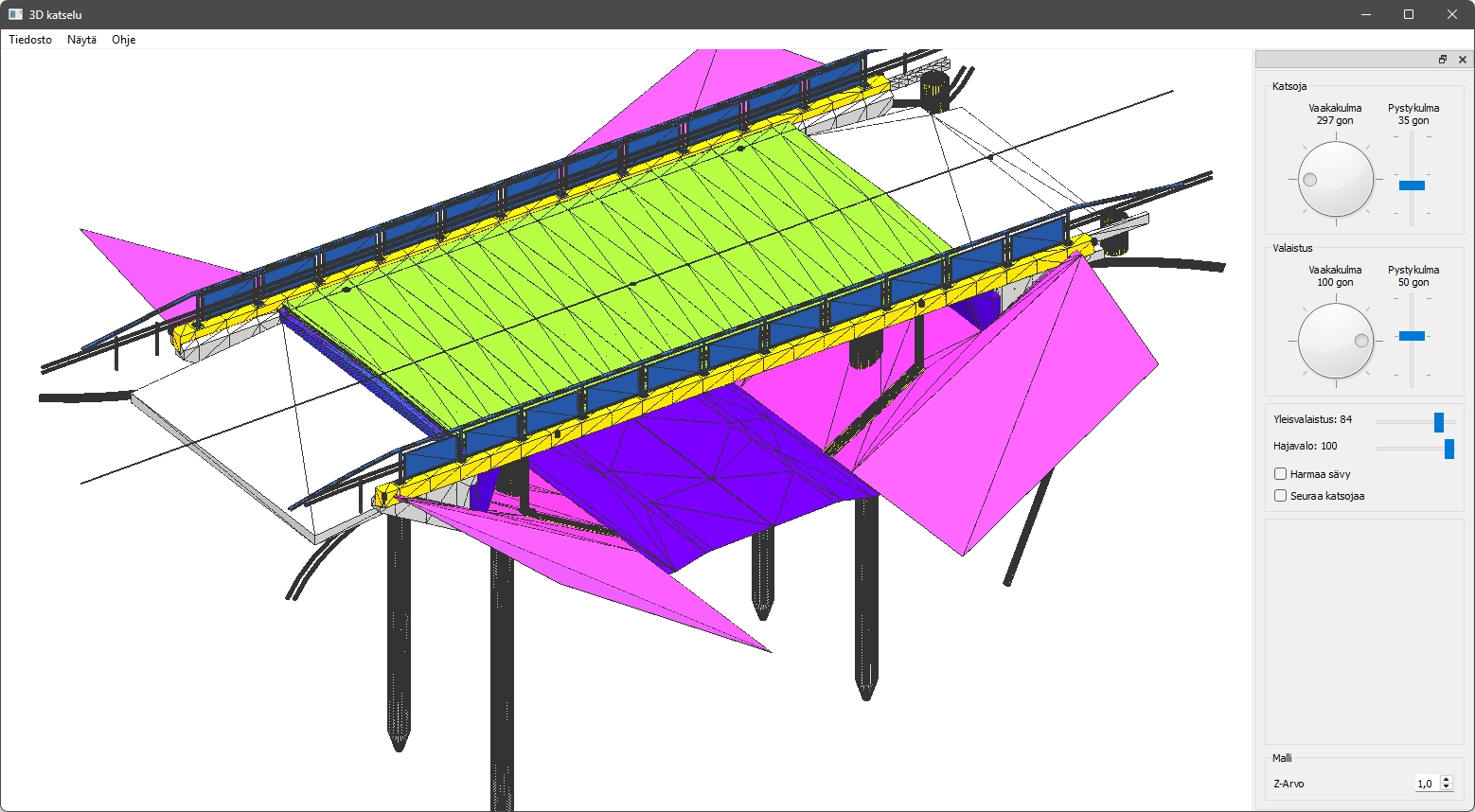The height and width of the screenshot is (812, 1475).
Task: Click the Hajavalo slider handle
Action: tap(1448, 449)
